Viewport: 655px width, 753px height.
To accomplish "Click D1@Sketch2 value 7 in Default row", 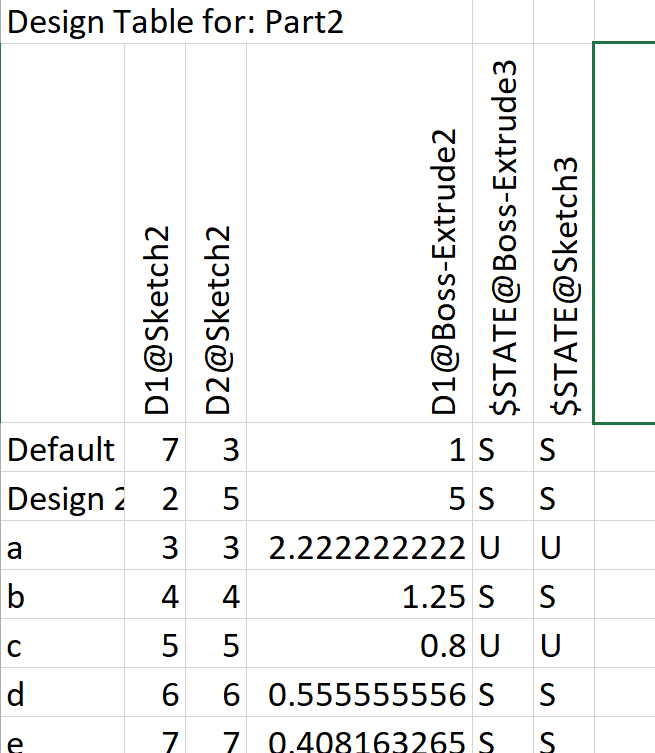I will (155, 448).
